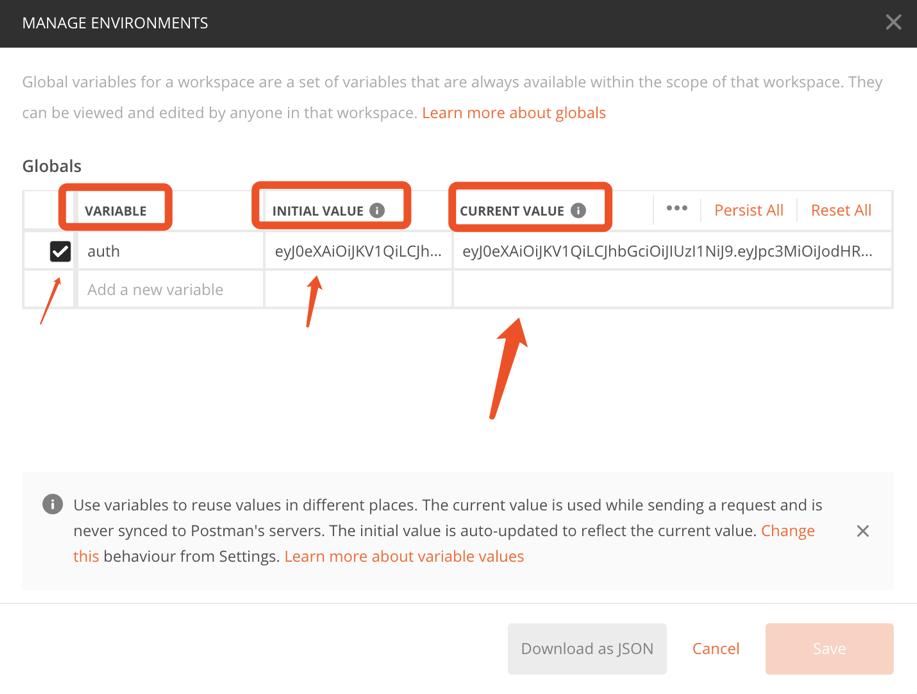Click Persist All
This screenshot has height=694, width=917.
point(748,209)
